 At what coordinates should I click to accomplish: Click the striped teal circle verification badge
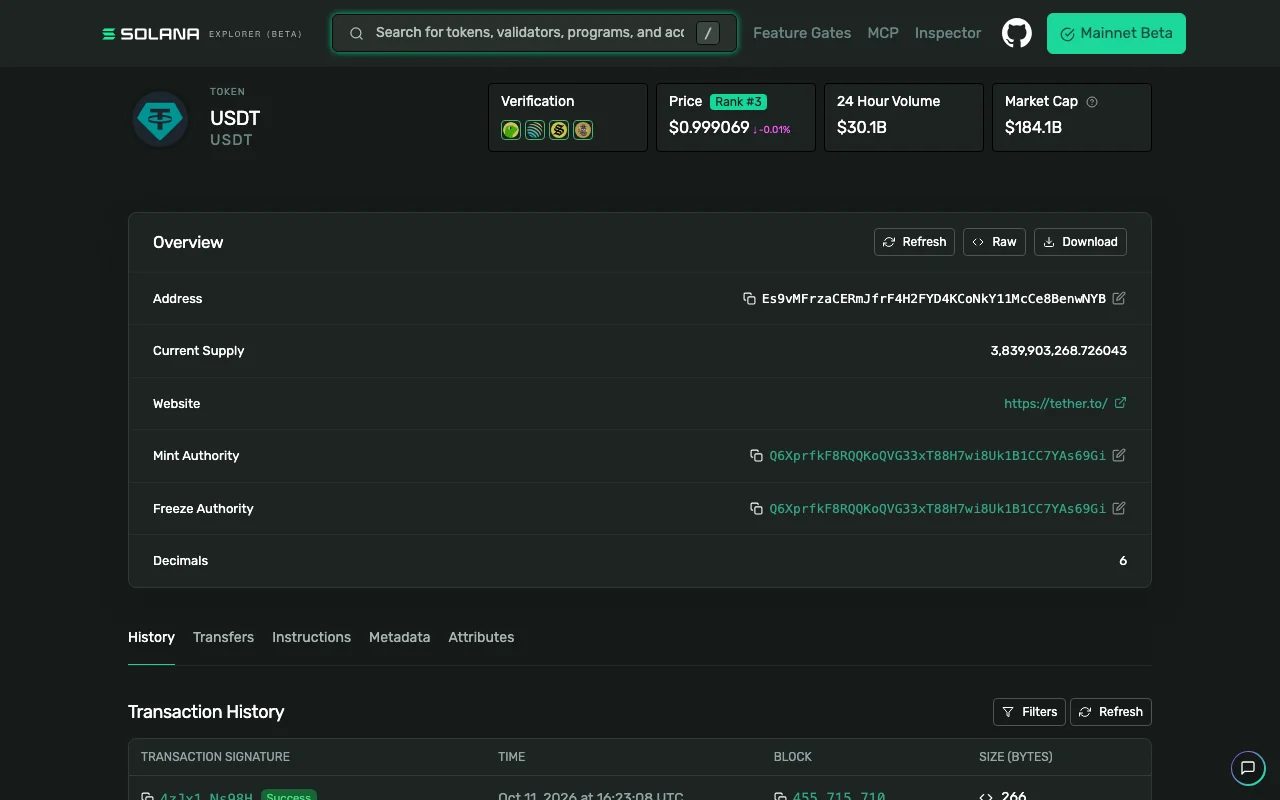535,130
